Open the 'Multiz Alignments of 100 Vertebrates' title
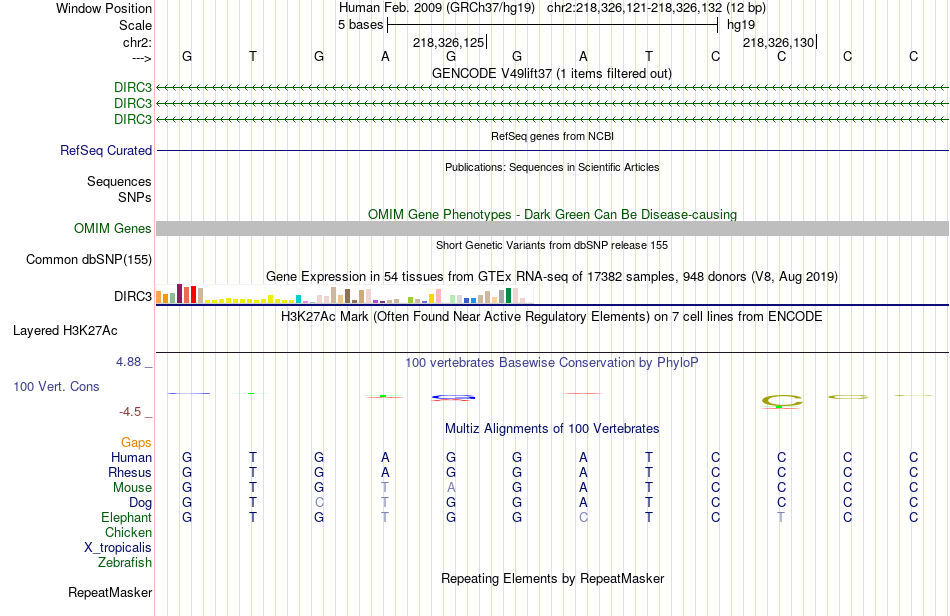Image resolution: width=950 pixels, height=616 pixels. 552,429
